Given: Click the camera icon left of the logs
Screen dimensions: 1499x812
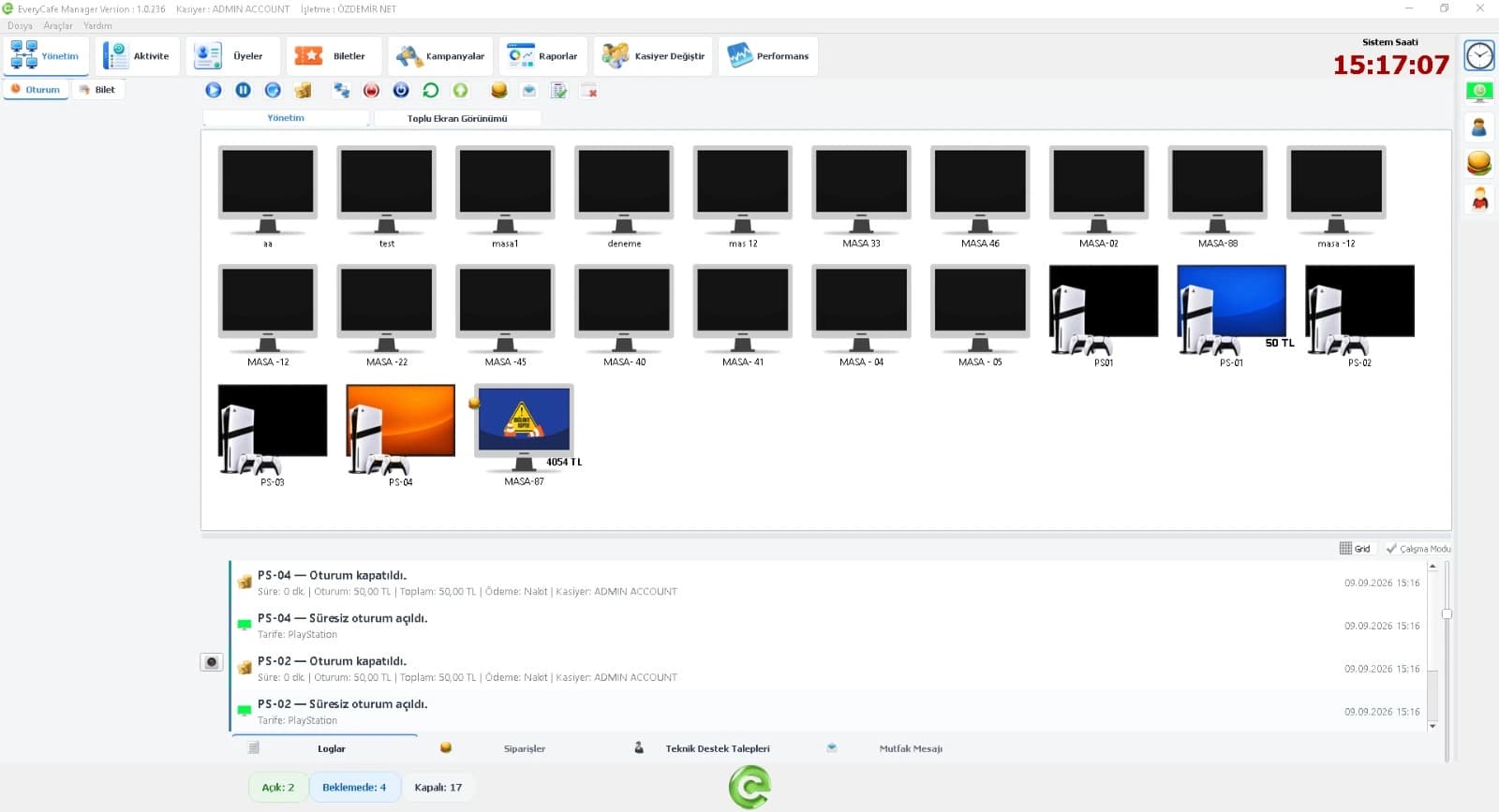Looking at the screenshot, I should point(212,662).
